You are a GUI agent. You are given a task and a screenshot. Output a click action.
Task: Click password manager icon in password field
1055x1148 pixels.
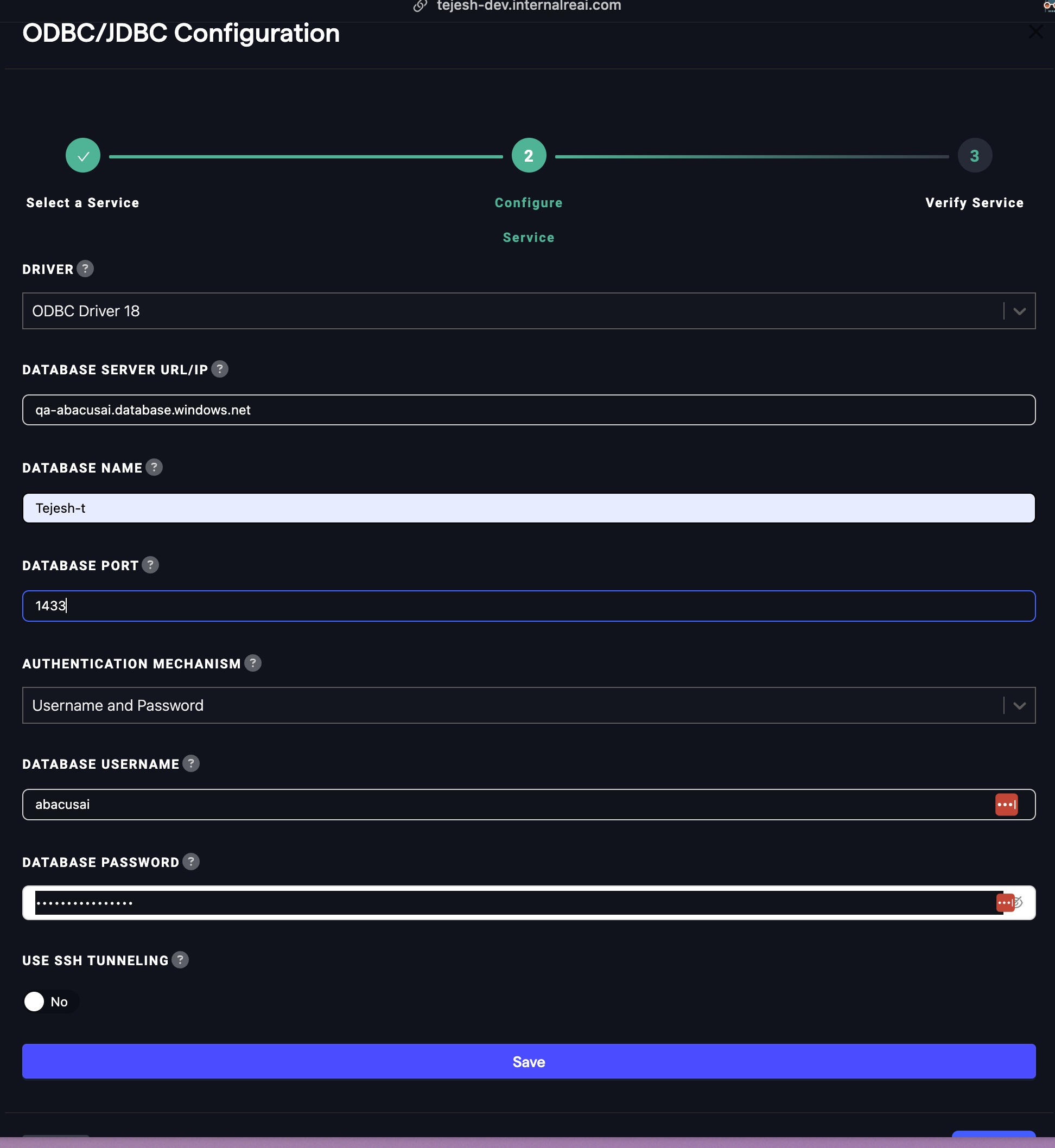[1004, 903]
